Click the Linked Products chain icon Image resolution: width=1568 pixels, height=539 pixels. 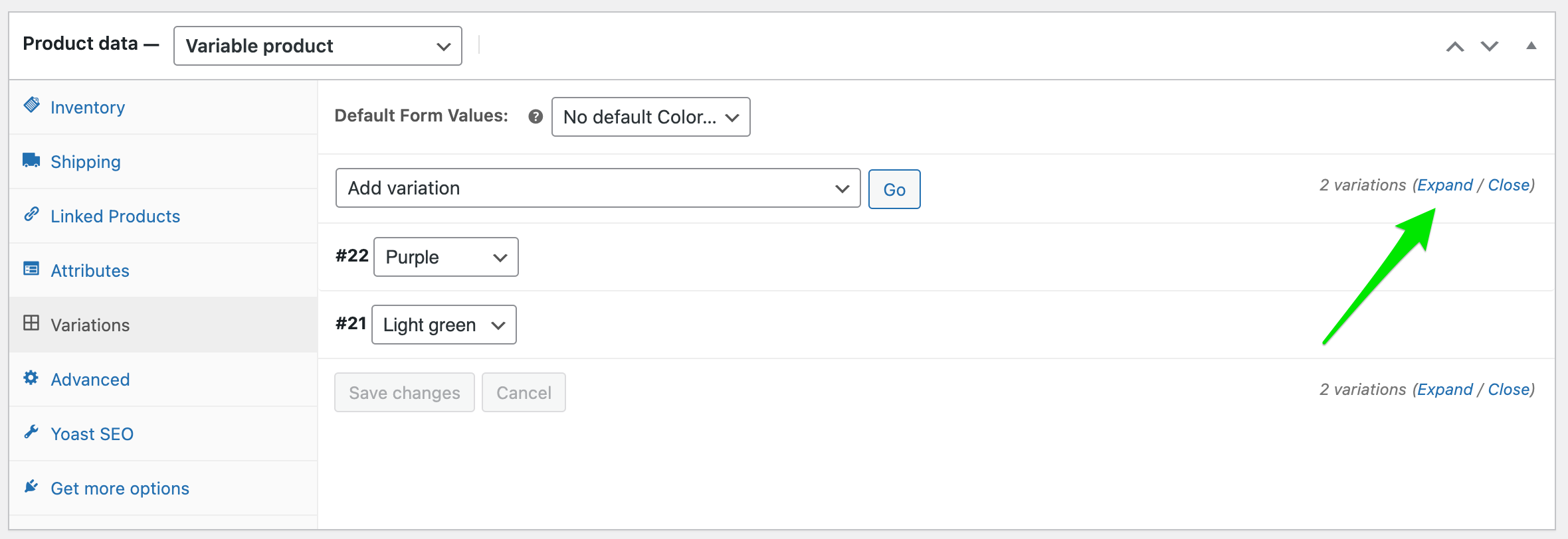coord(31,214)
